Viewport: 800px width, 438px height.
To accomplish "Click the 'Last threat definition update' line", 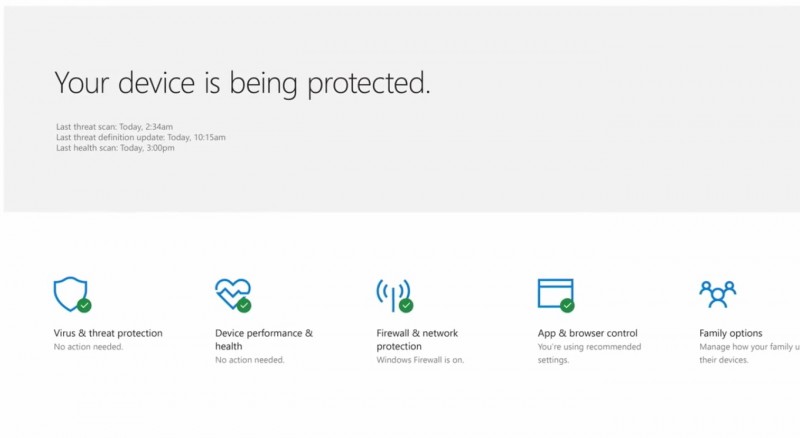I will click(x=141, y=137).
